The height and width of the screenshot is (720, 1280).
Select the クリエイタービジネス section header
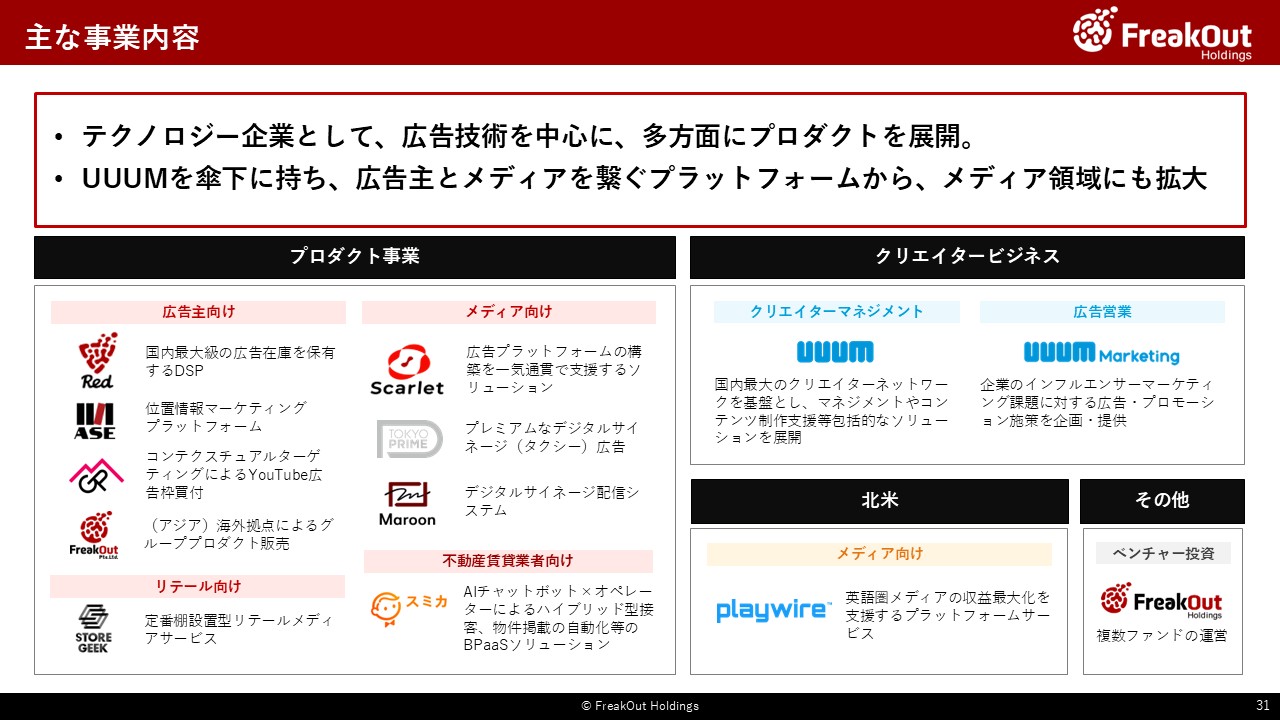pos(967,257)
